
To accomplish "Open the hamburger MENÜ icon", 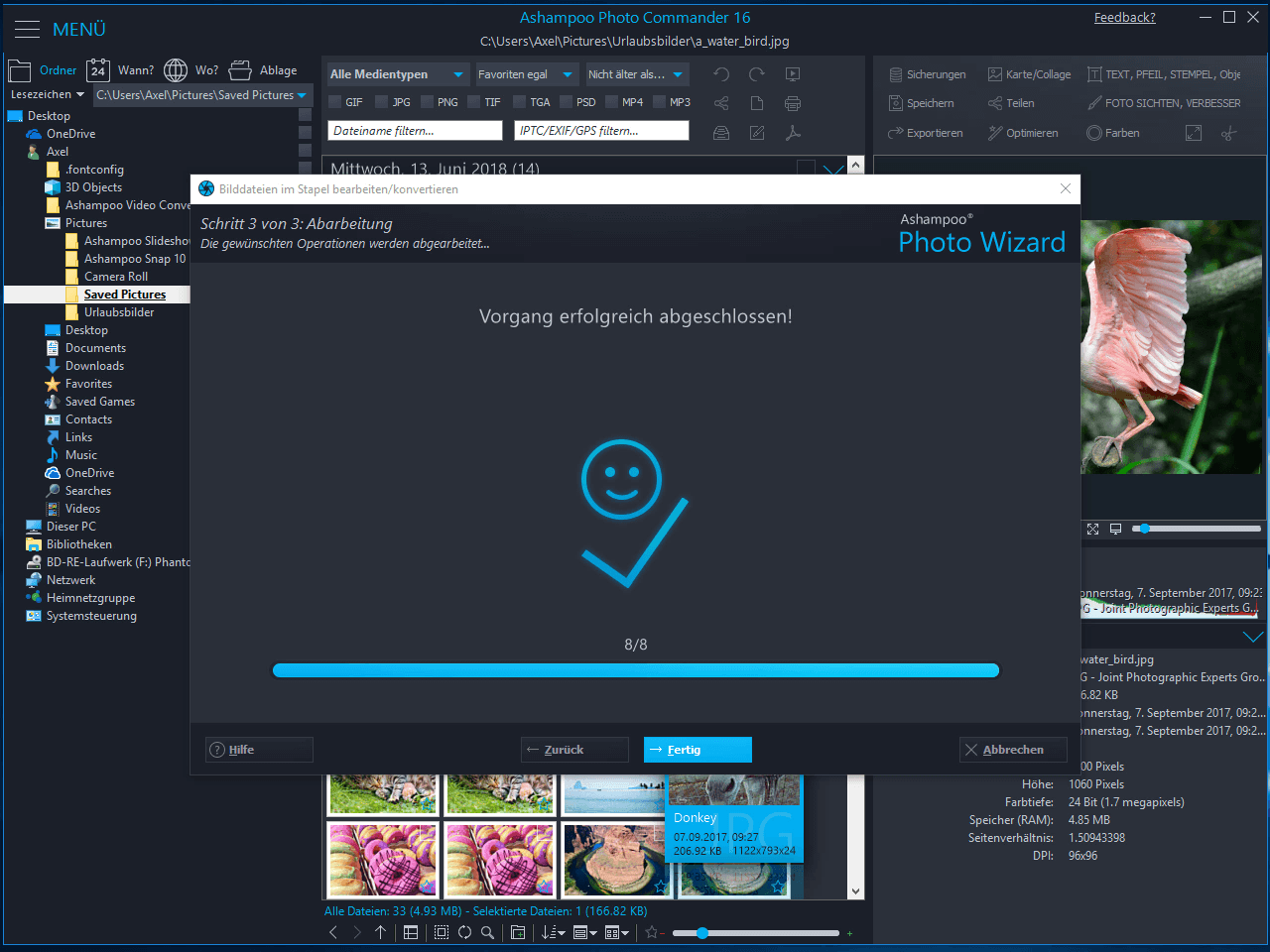I will (x=27, y=29).
